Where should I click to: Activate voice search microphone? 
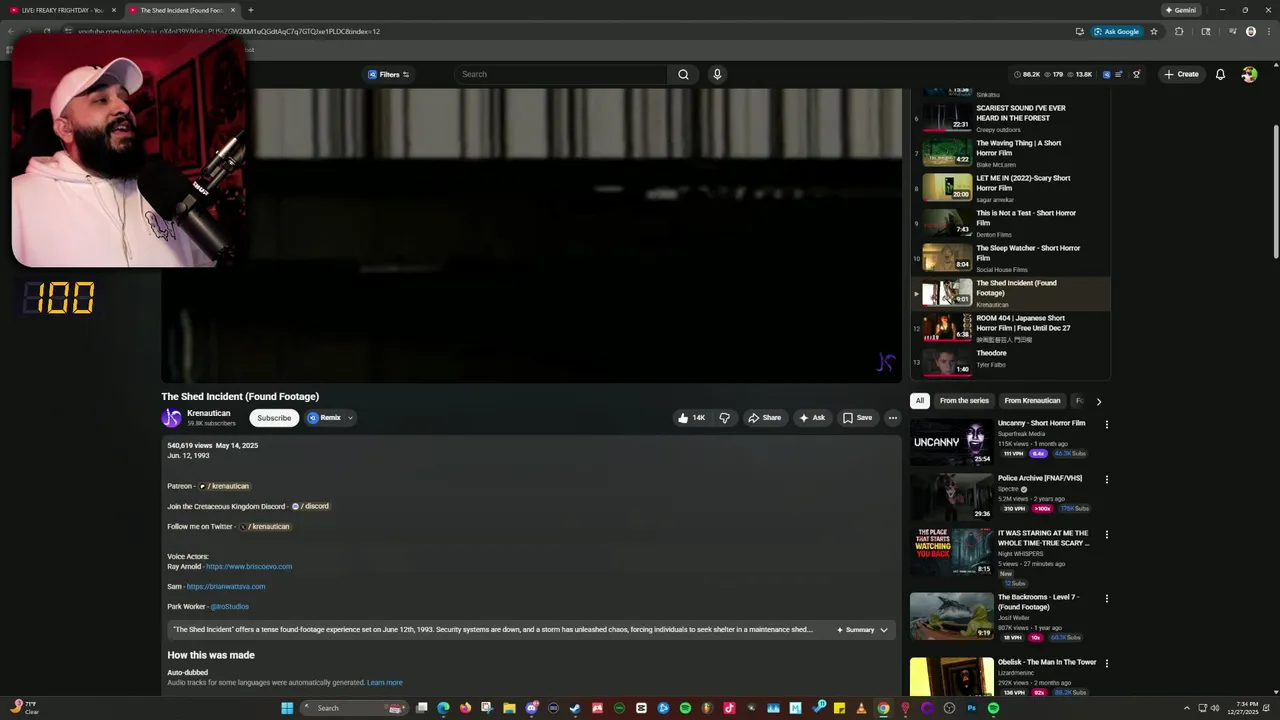(x=717, y=74)
